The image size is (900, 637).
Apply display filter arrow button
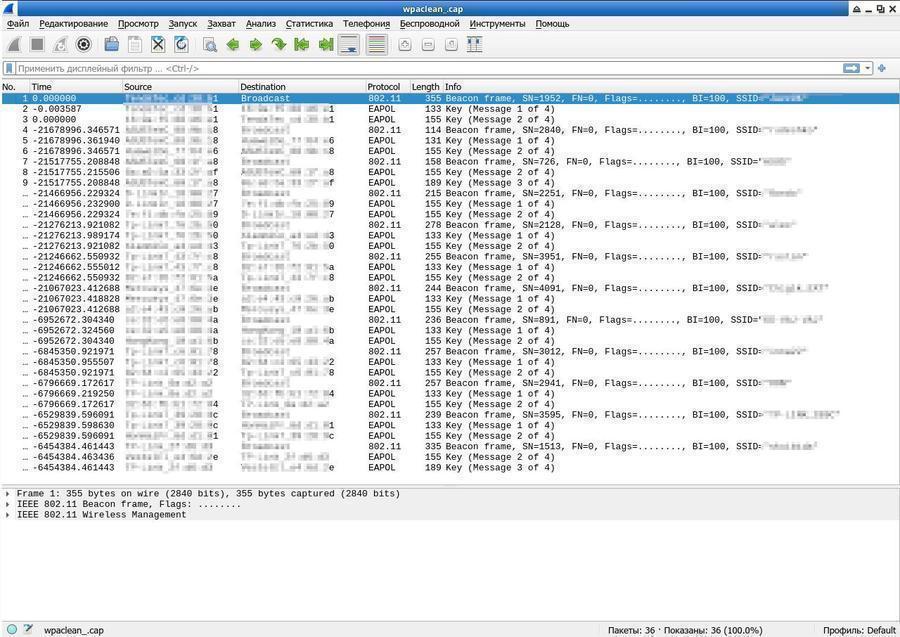pos(851,68)
